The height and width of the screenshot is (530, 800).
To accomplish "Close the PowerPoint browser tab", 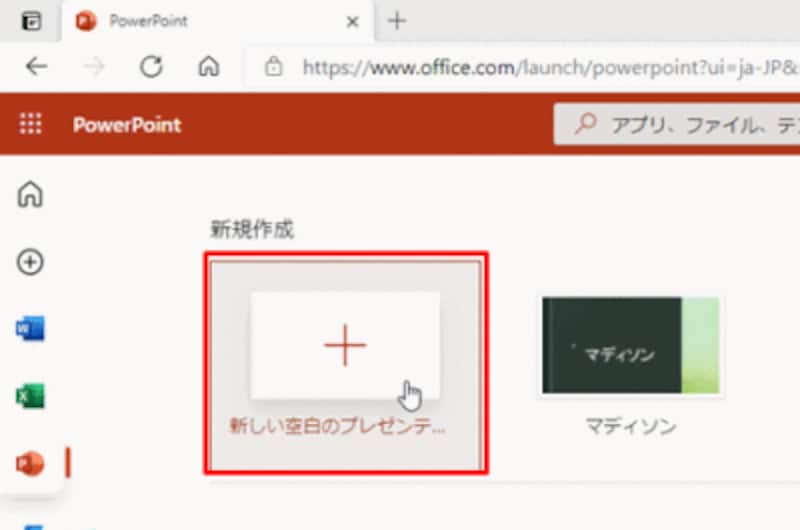I will pyautogui.click(x=352, y=22).
